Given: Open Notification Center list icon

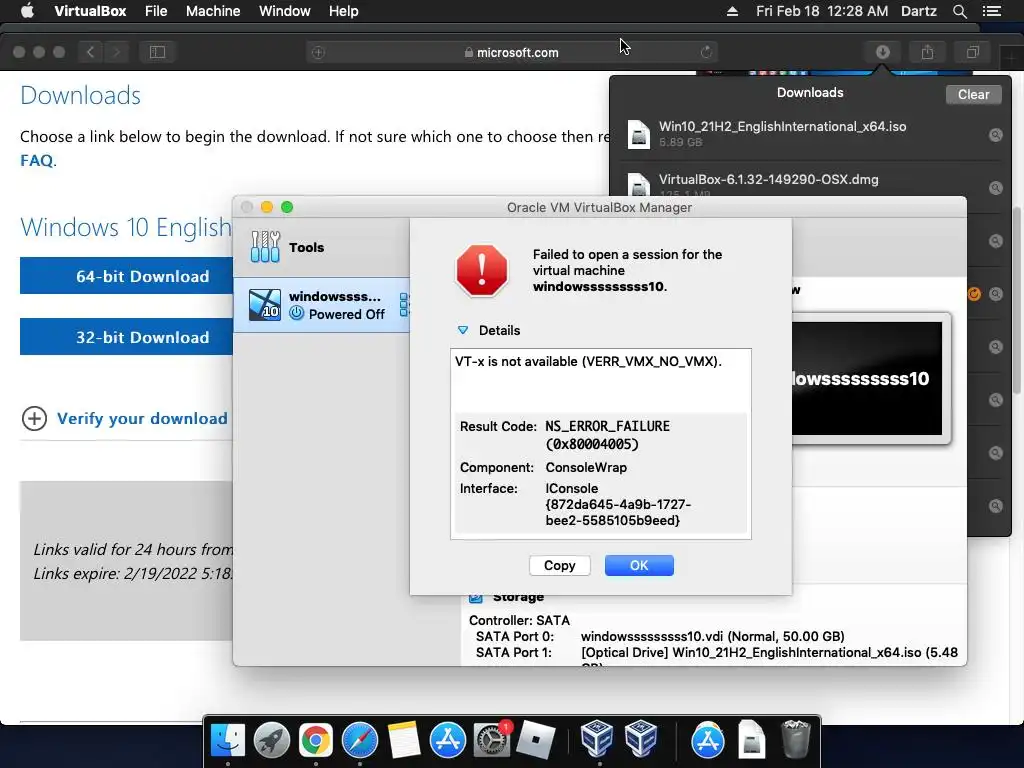Looking at the screenshot, I should click(x=991, y=11).
